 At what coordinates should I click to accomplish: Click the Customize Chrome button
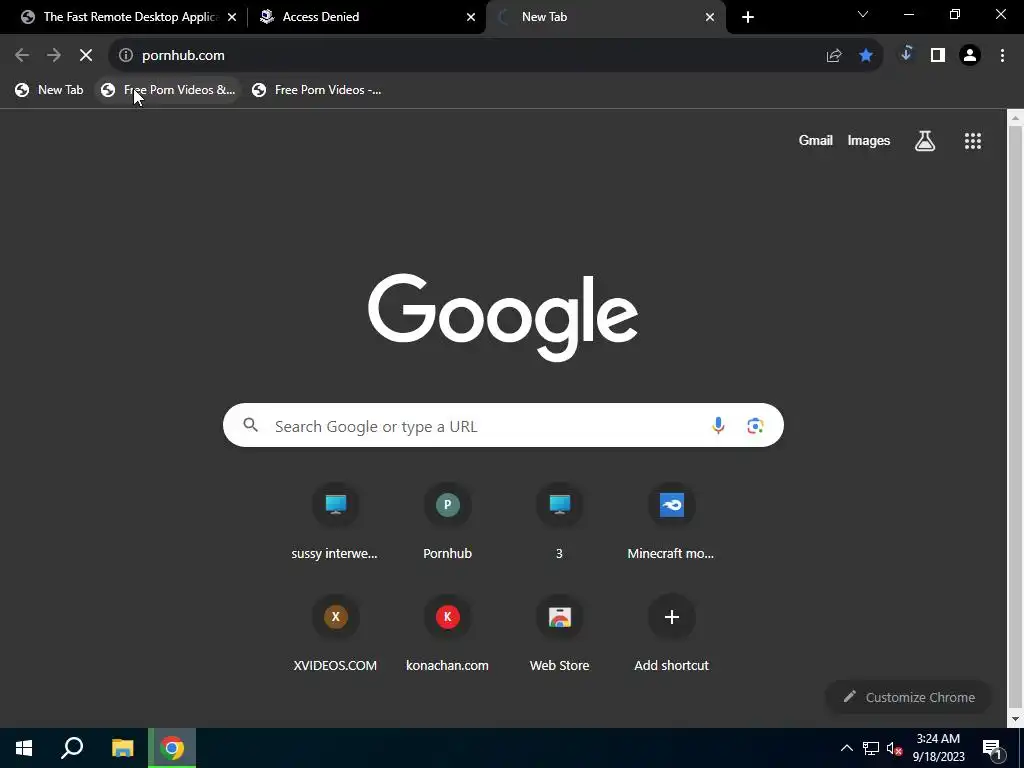point(908,697)
